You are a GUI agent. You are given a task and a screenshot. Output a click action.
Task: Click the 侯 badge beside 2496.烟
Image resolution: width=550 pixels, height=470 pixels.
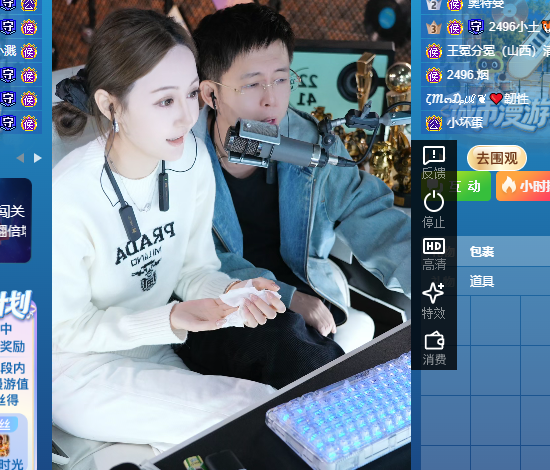434,75
